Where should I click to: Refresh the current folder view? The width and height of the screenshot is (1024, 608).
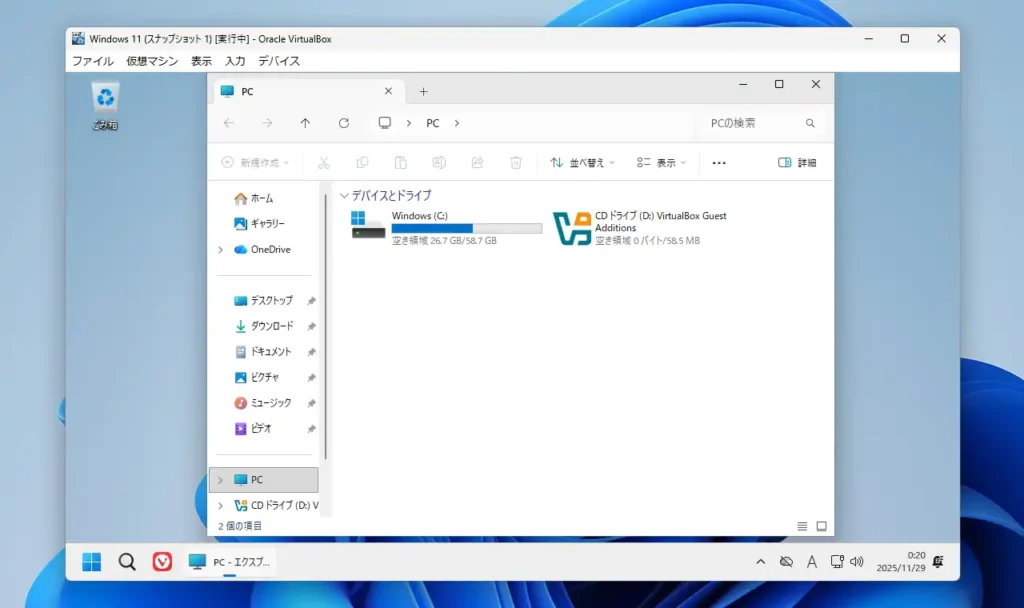coord(343,123)
